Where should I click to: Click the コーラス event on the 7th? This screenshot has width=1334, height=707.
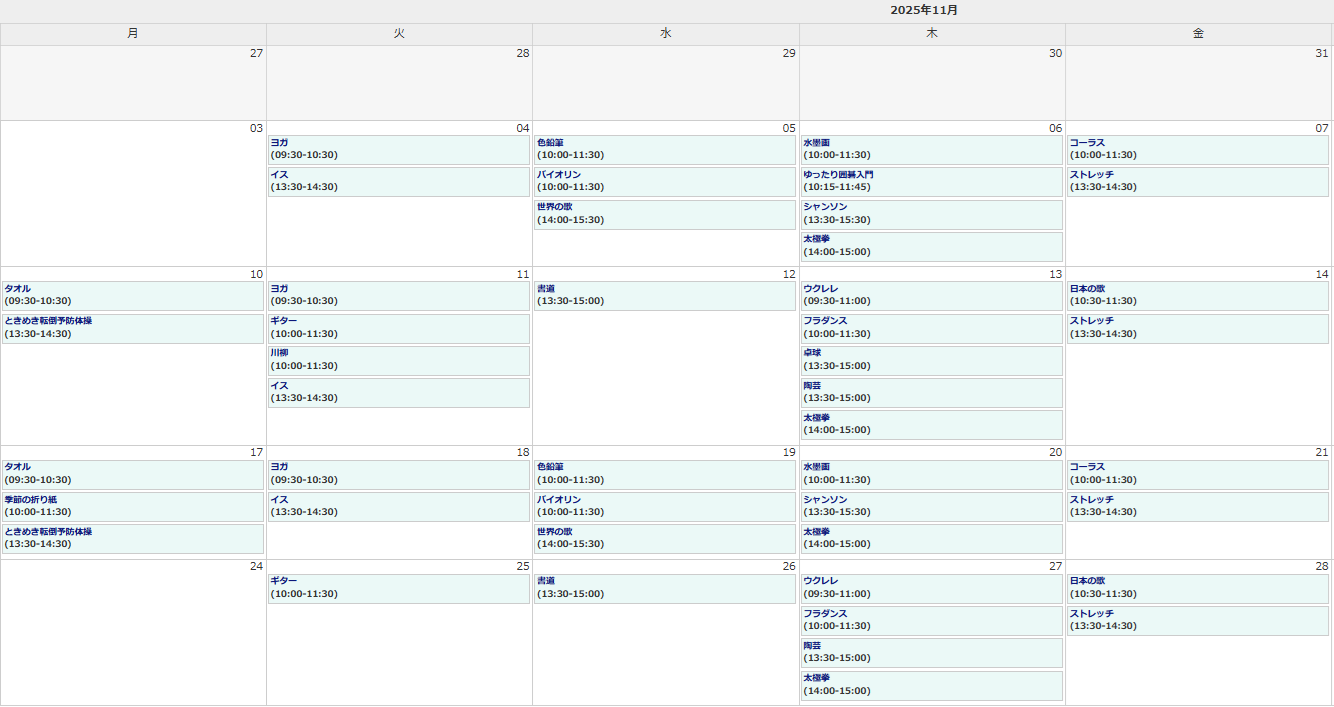click(x=1197, y=150)
